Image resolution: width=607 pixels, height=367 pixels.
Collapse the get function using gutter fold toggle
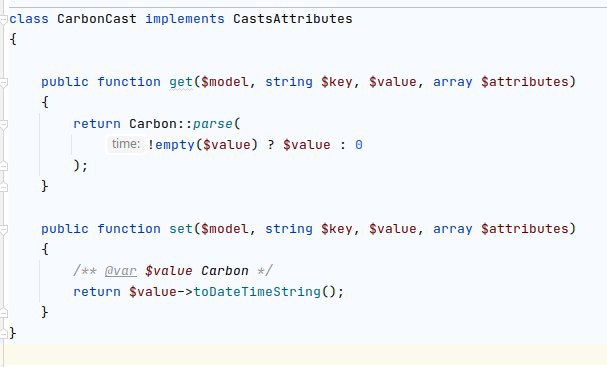tap(3, 82)
